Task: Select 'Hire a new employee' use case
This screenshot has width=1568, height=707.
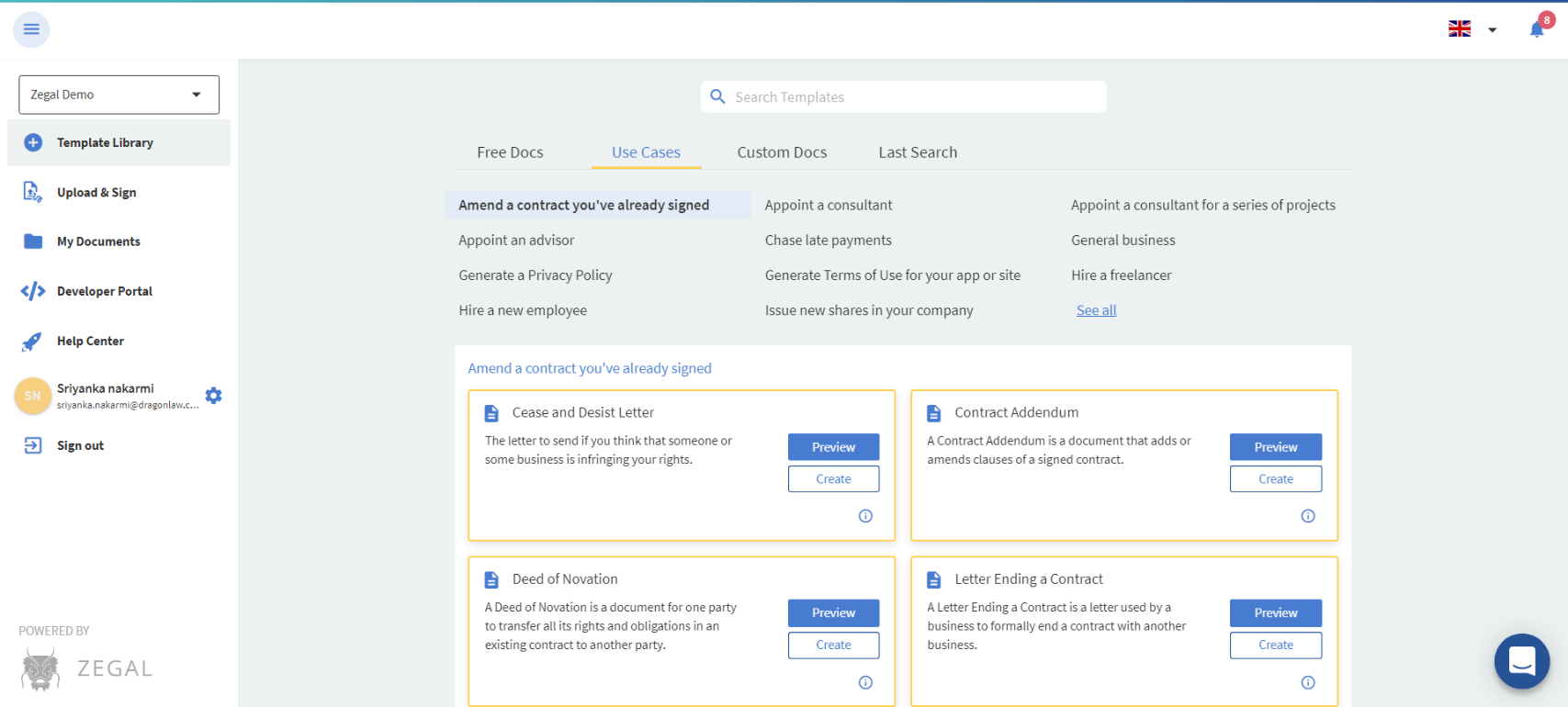Action: [523, 310]
